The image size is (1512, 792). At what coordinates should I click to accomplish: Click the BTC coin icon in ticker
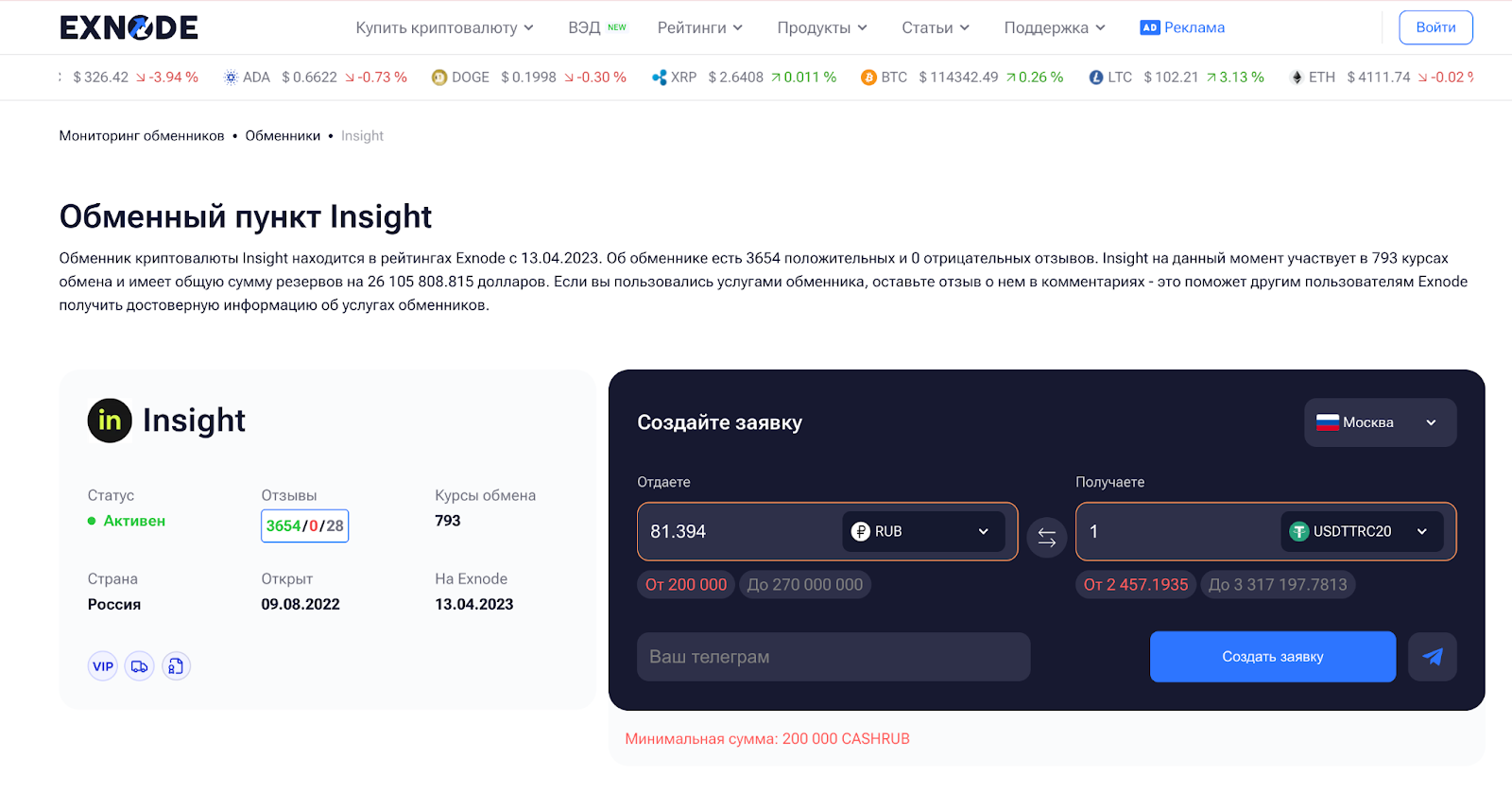pos(868,77)
